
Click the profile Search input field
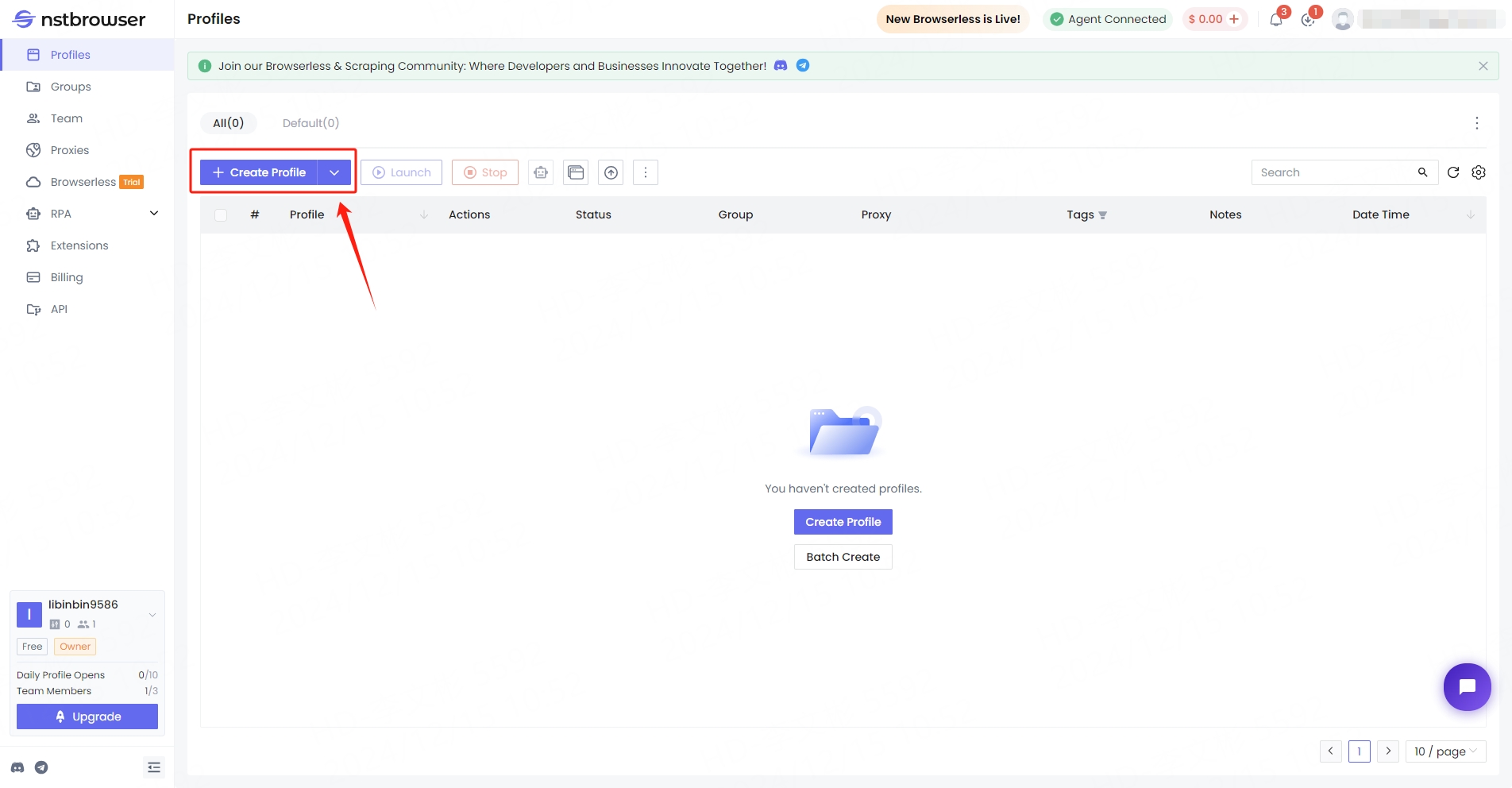[1334, 172]
